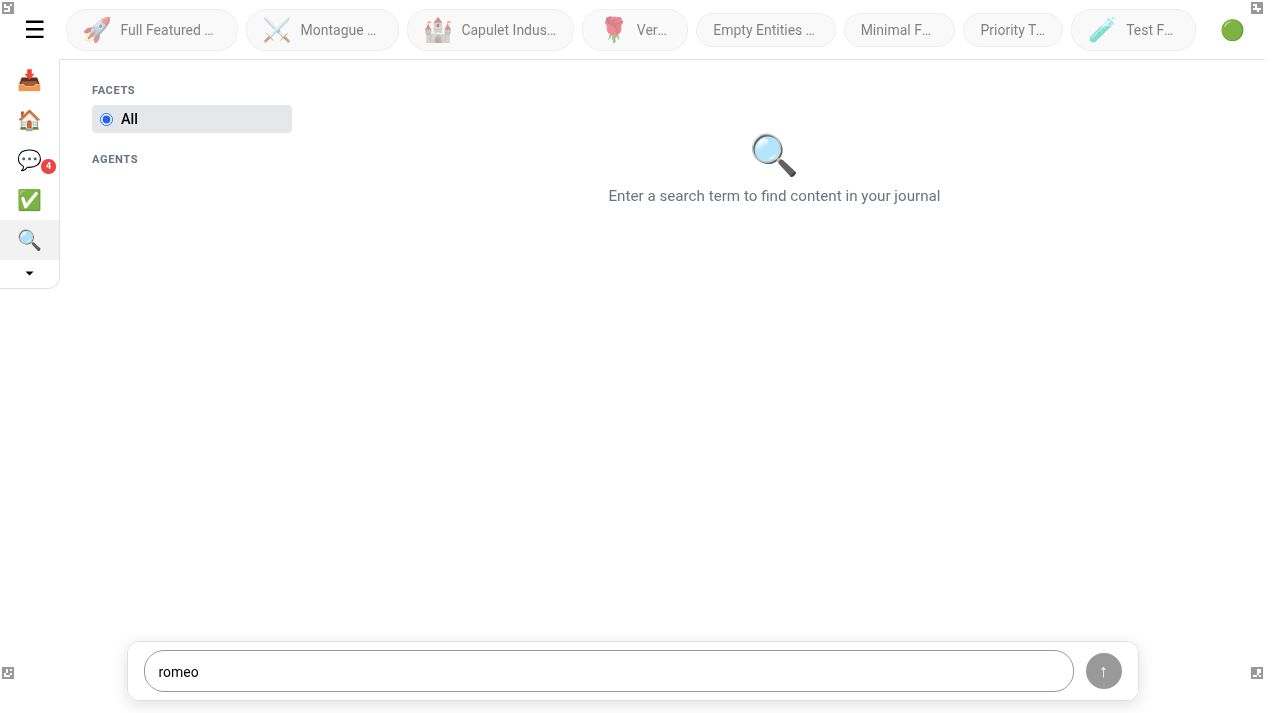The height and width of the screenshot is (713, 1280).
Task: Click the green status indicator circle
Action: click(1232, 30)
